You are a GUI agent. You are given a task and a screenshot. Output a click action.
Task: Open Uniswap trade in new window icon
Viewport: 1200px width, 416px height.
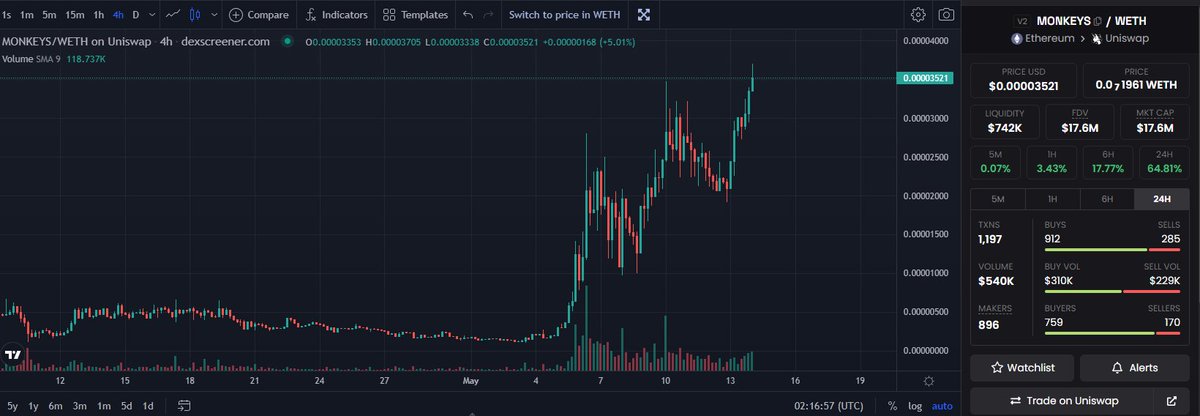point(1171,401)
